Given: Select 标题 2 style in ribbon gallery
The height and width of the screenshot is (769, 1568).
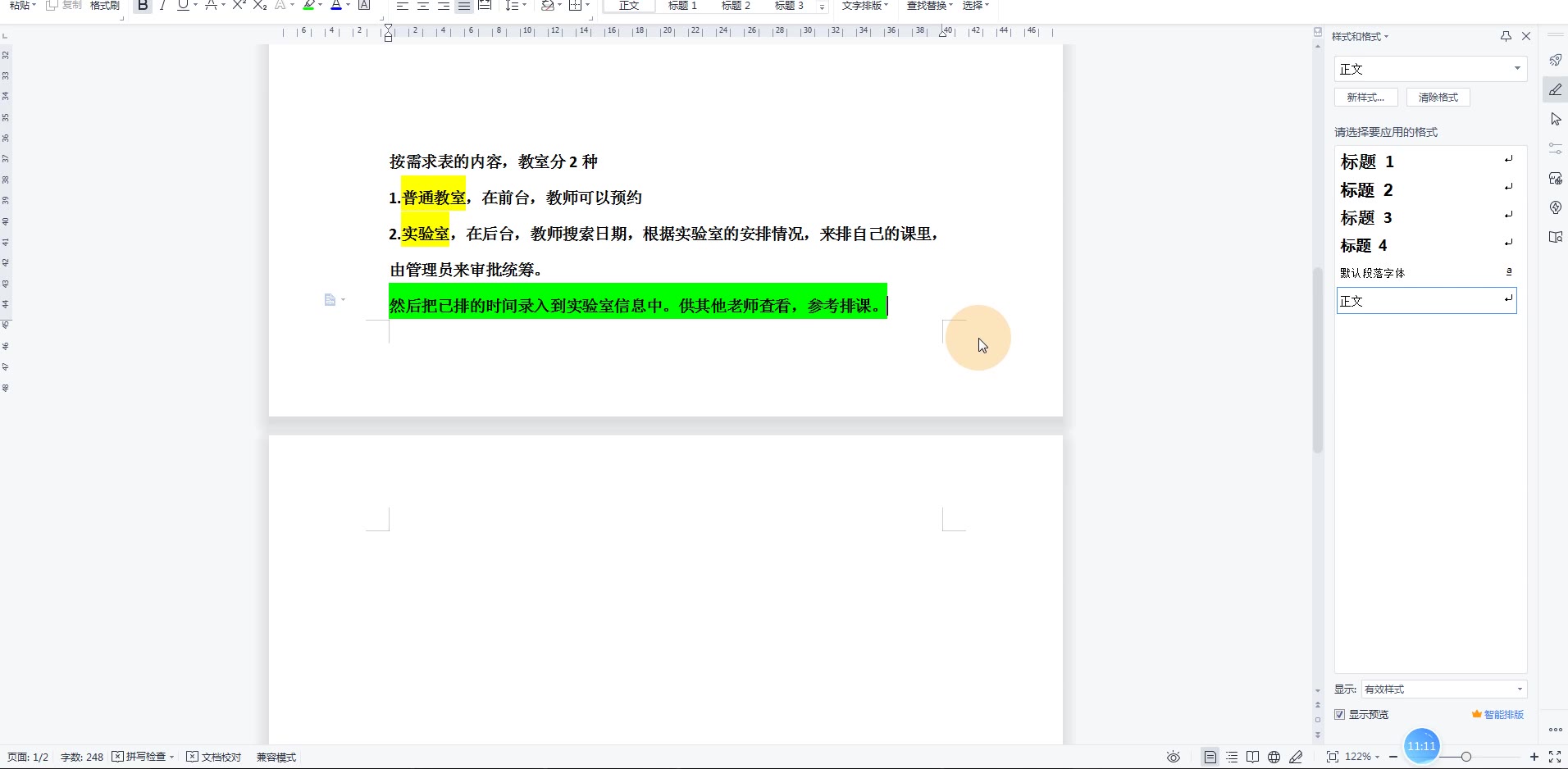Looking at the screenshot, I should (x=736, y=5).
